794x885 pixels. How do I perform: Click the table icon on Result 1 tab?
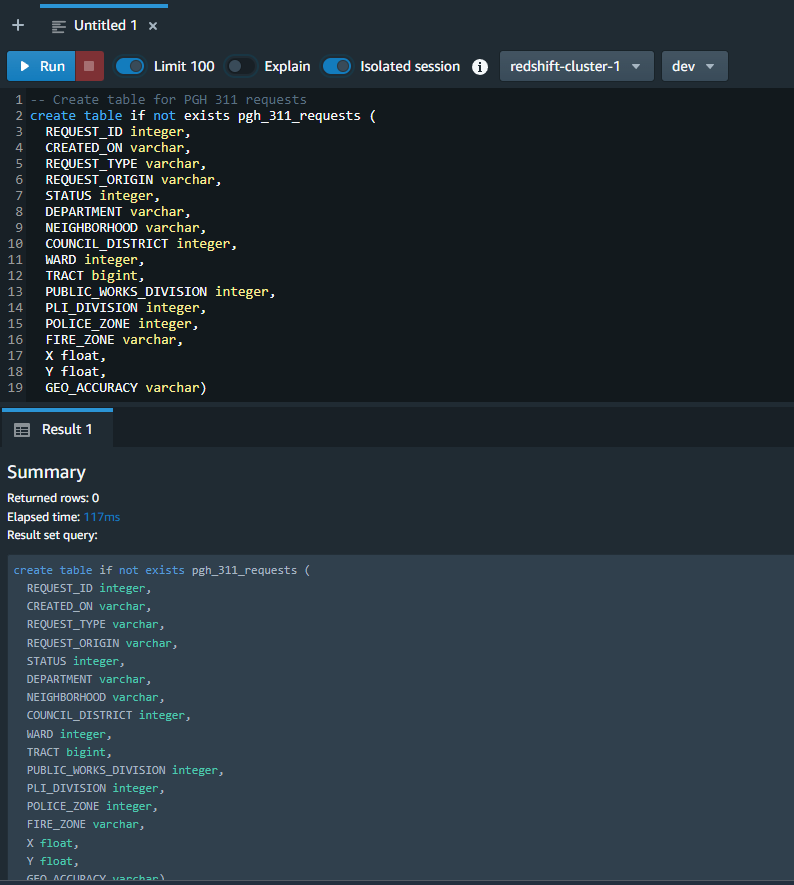coord(22,429)
